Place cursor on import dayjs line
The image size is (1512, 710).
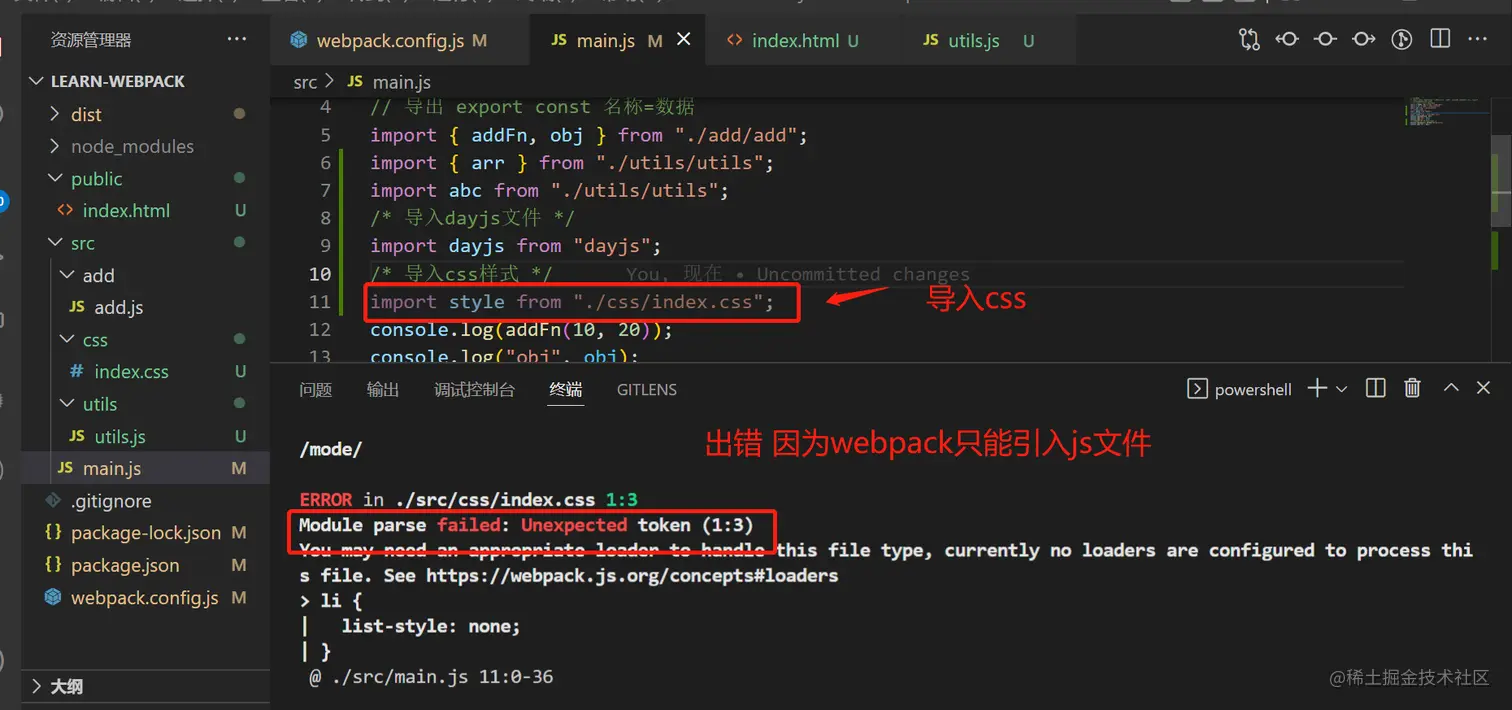click(x=515, y=246)
